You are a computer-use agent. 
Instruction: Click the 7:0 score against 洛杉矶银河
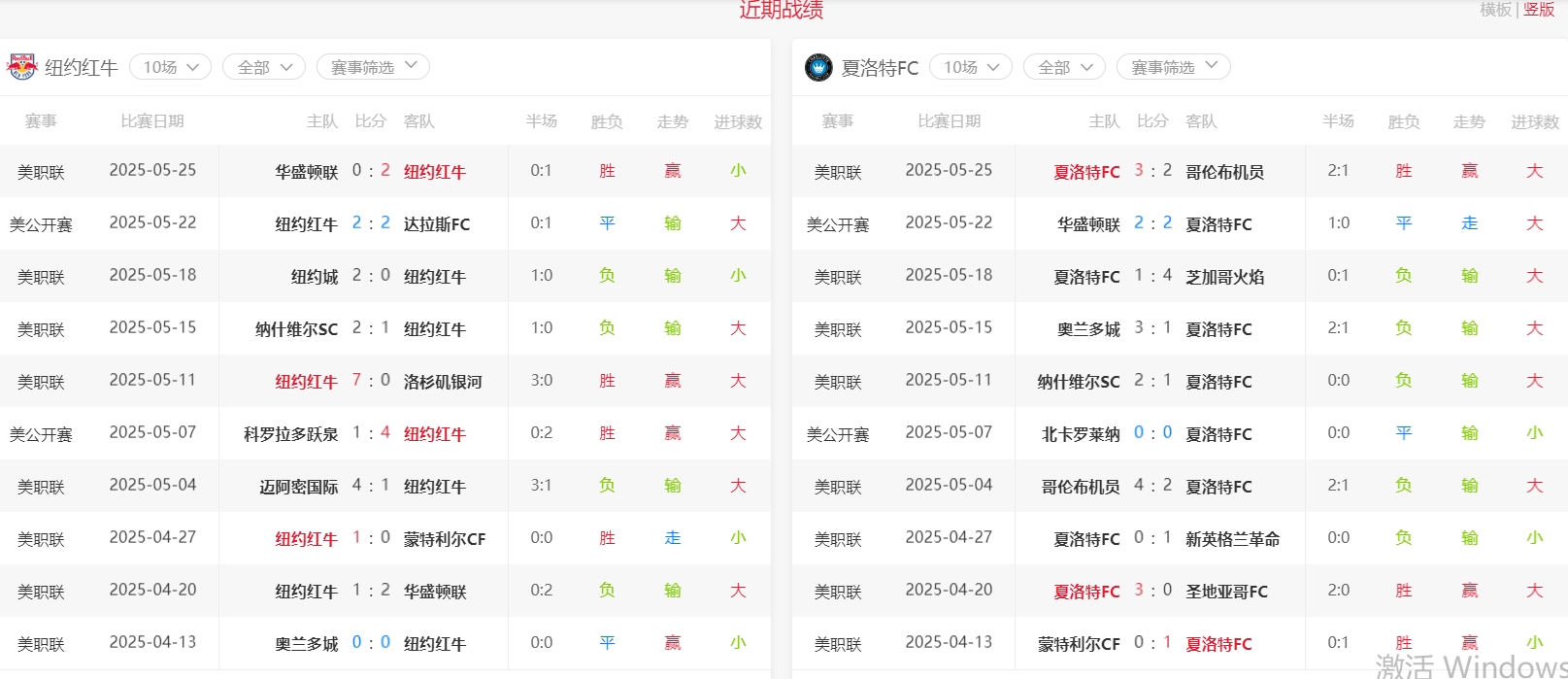[371, 381]
